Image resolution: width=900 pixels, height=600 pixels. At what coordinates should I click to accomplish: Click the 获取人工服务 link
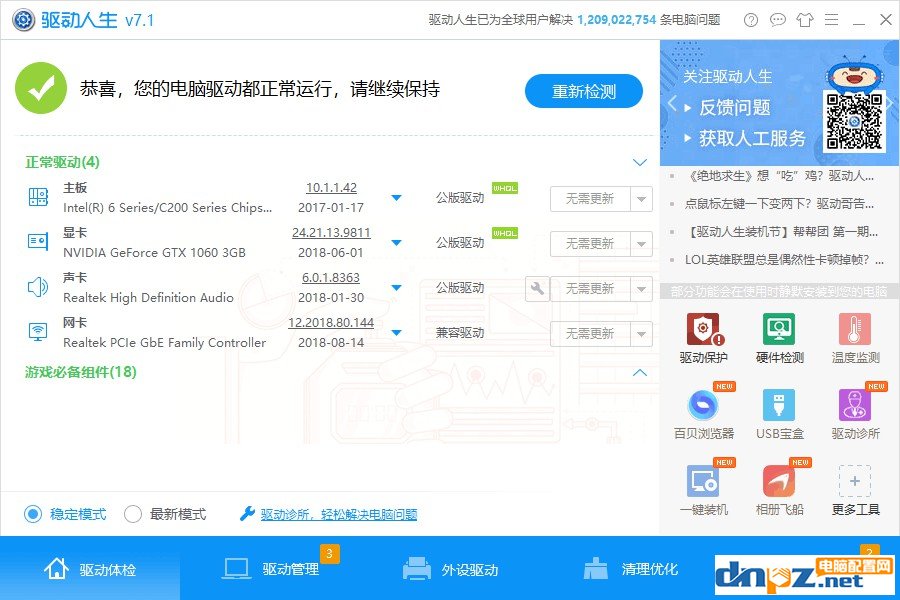click(752, 138)
